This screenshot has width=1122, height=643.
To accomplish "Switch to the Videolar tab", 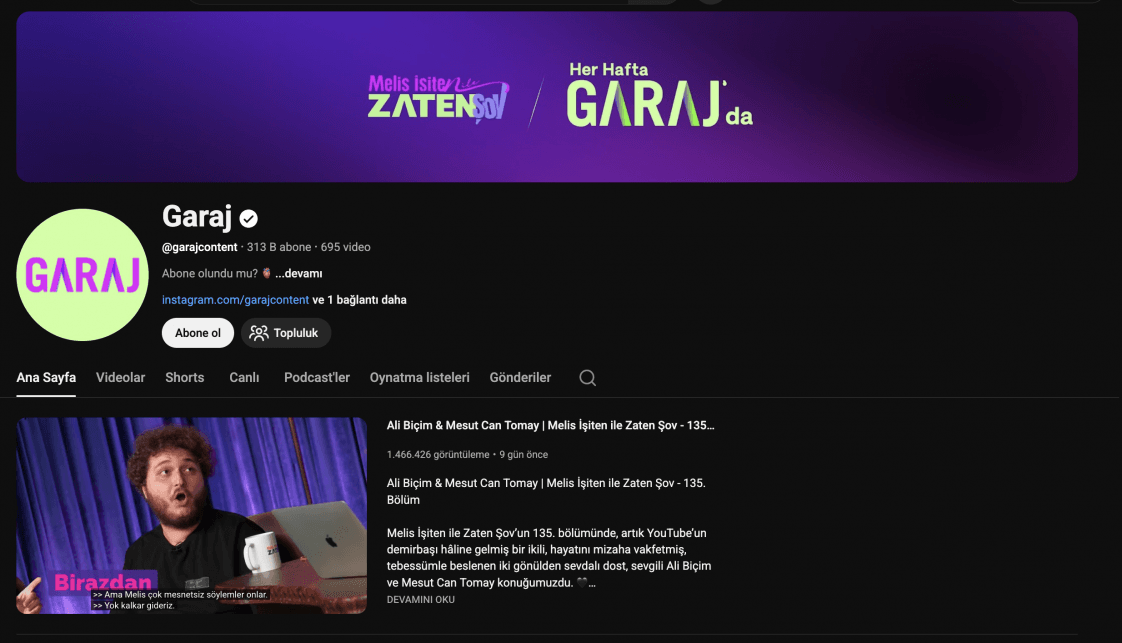I will [x=120, y=378].
